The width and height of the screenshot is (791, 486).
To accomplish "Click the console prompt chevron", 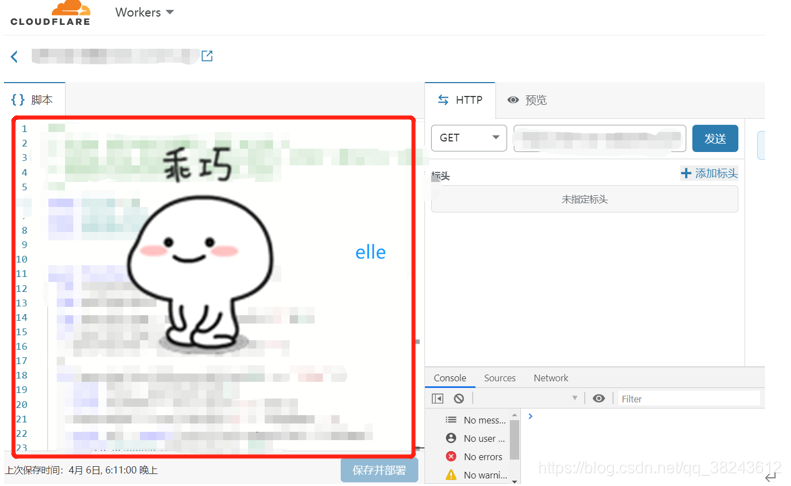I will (x=530, y=416).
